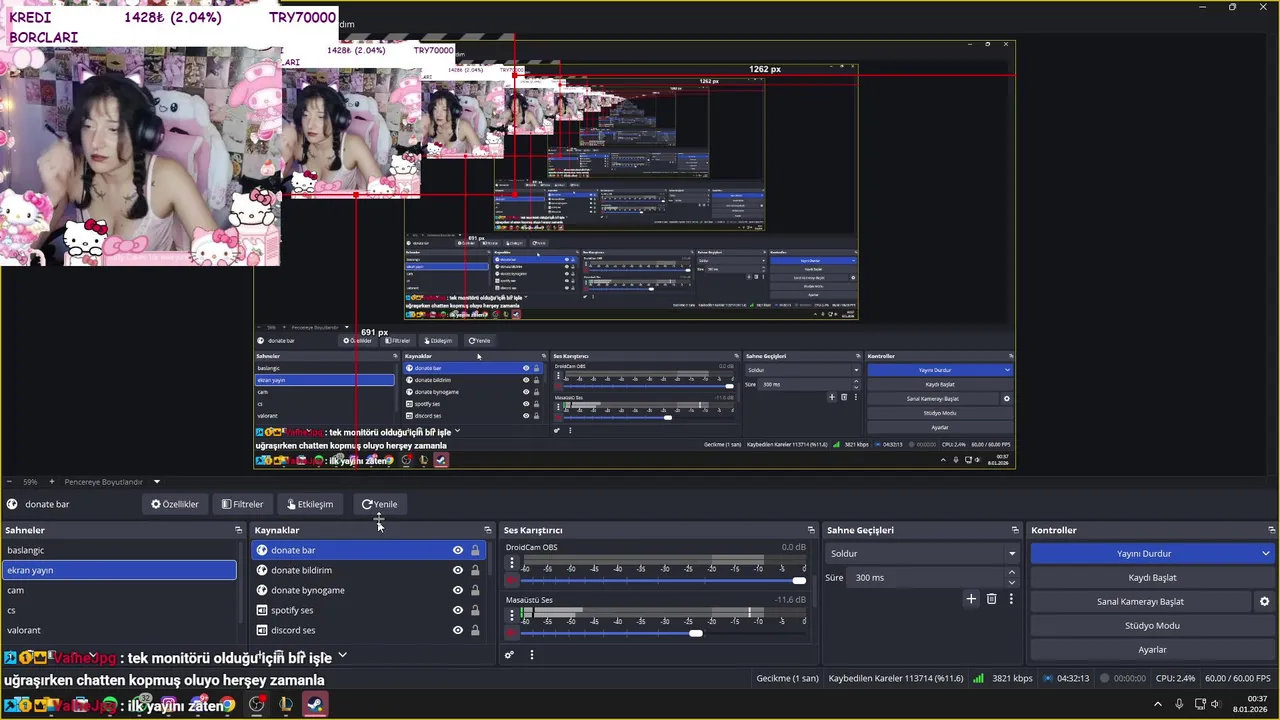The image size is (1280, 720).
Task: Toggle the lock on donate bildirim source
Action: [x=475, y=570]
